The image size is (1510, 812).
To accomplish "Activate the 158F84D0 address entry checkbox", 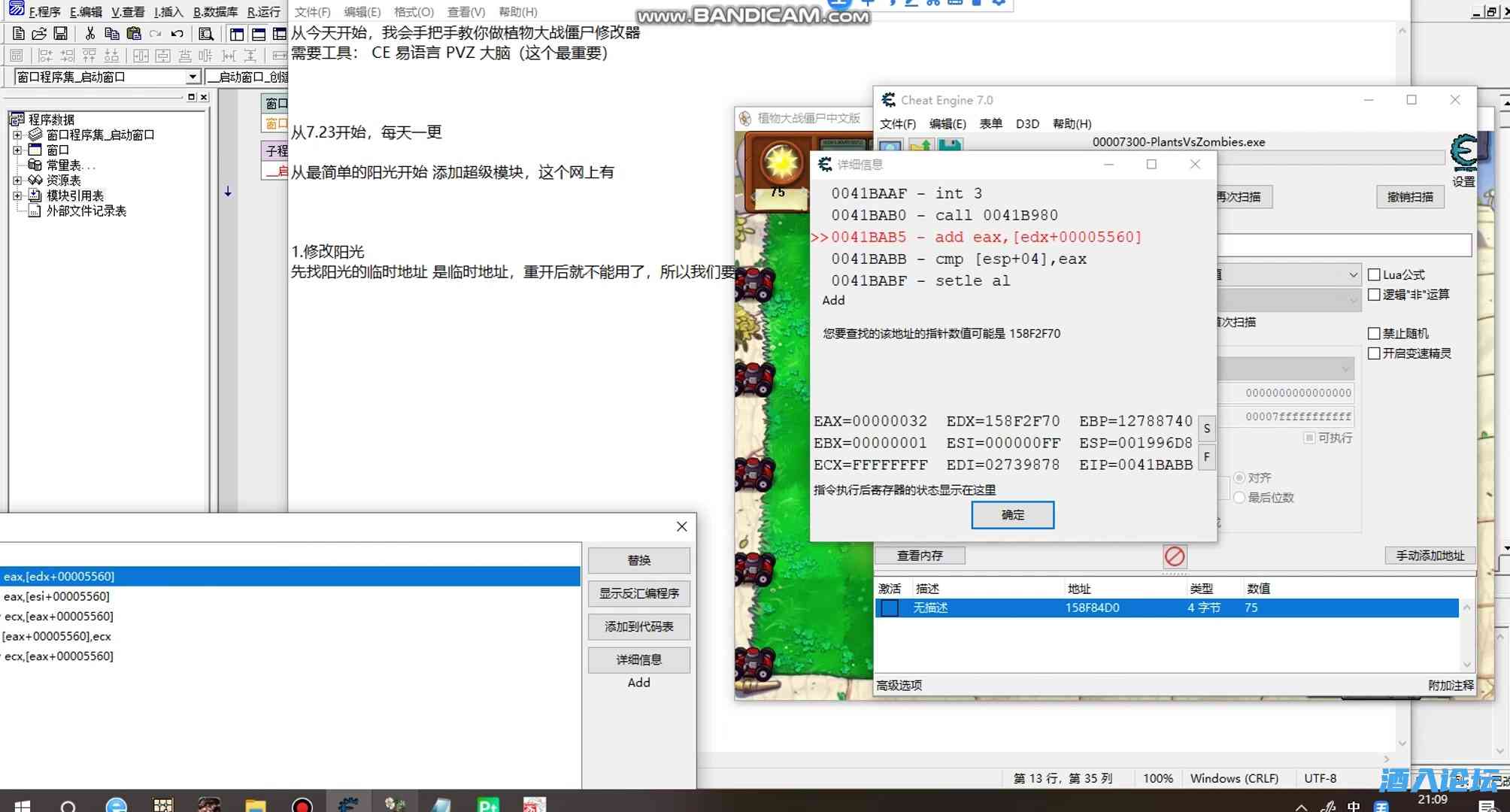I will click(x=889, y=608).
